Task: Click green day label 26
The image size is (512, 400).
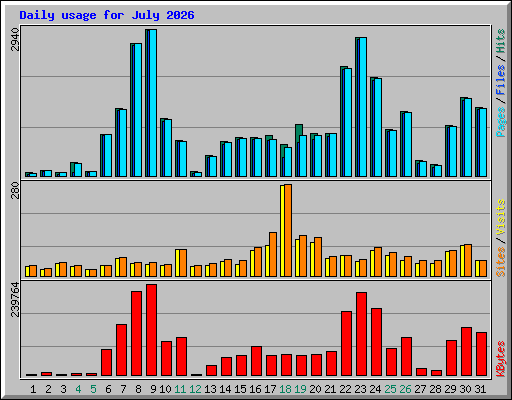Action: point(405,389)
